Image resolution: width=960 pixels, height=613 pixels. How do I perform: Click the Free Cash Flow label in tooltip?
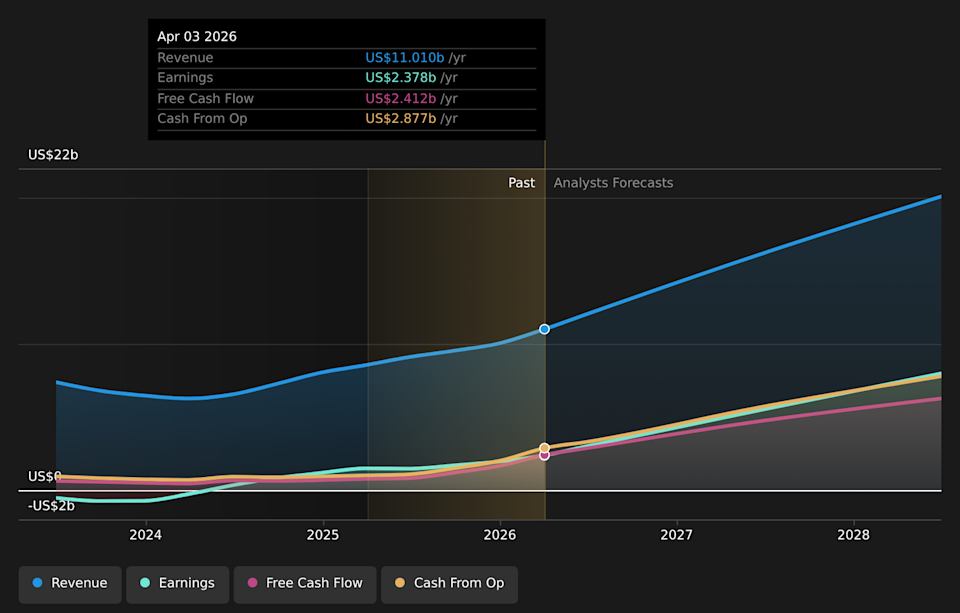pos(206,99)
